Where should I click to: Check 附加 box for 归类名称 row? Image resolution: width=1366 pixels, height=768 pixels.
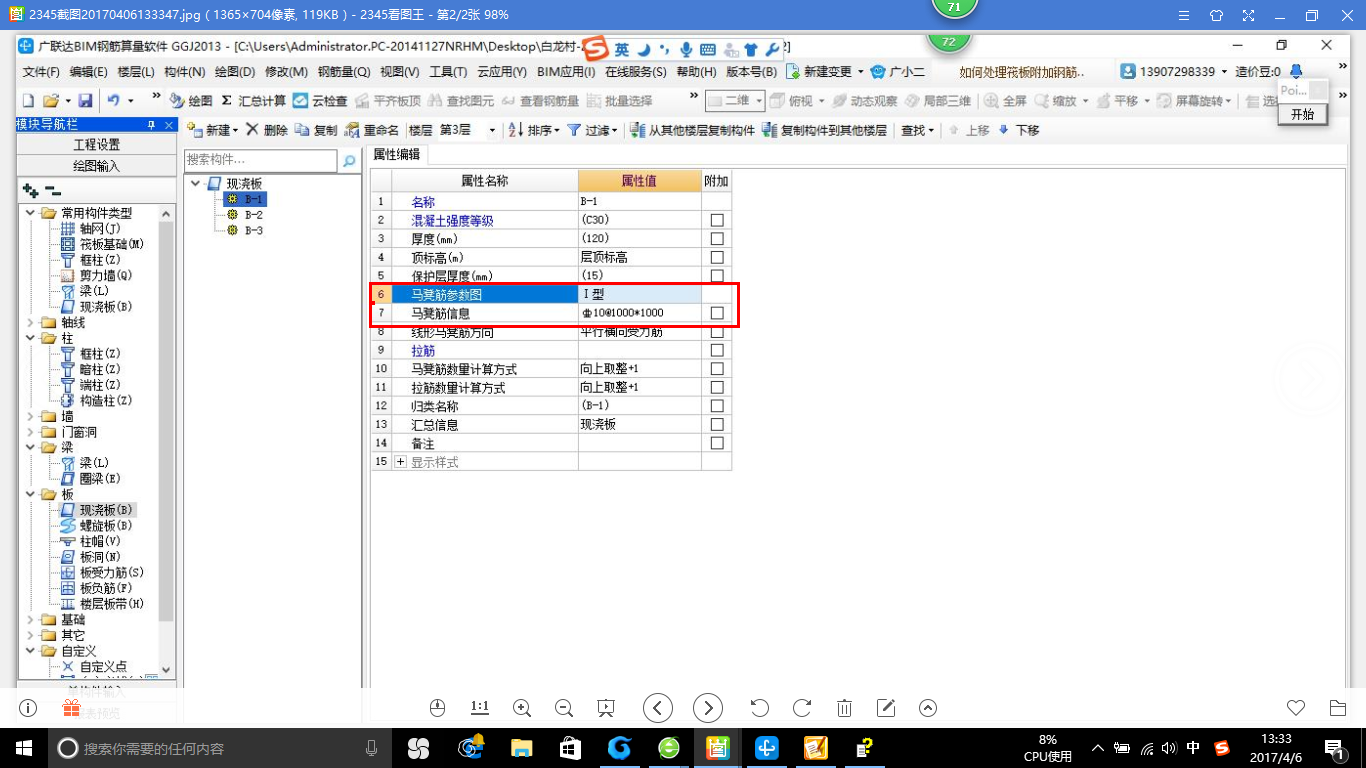(x=717, y=406)
